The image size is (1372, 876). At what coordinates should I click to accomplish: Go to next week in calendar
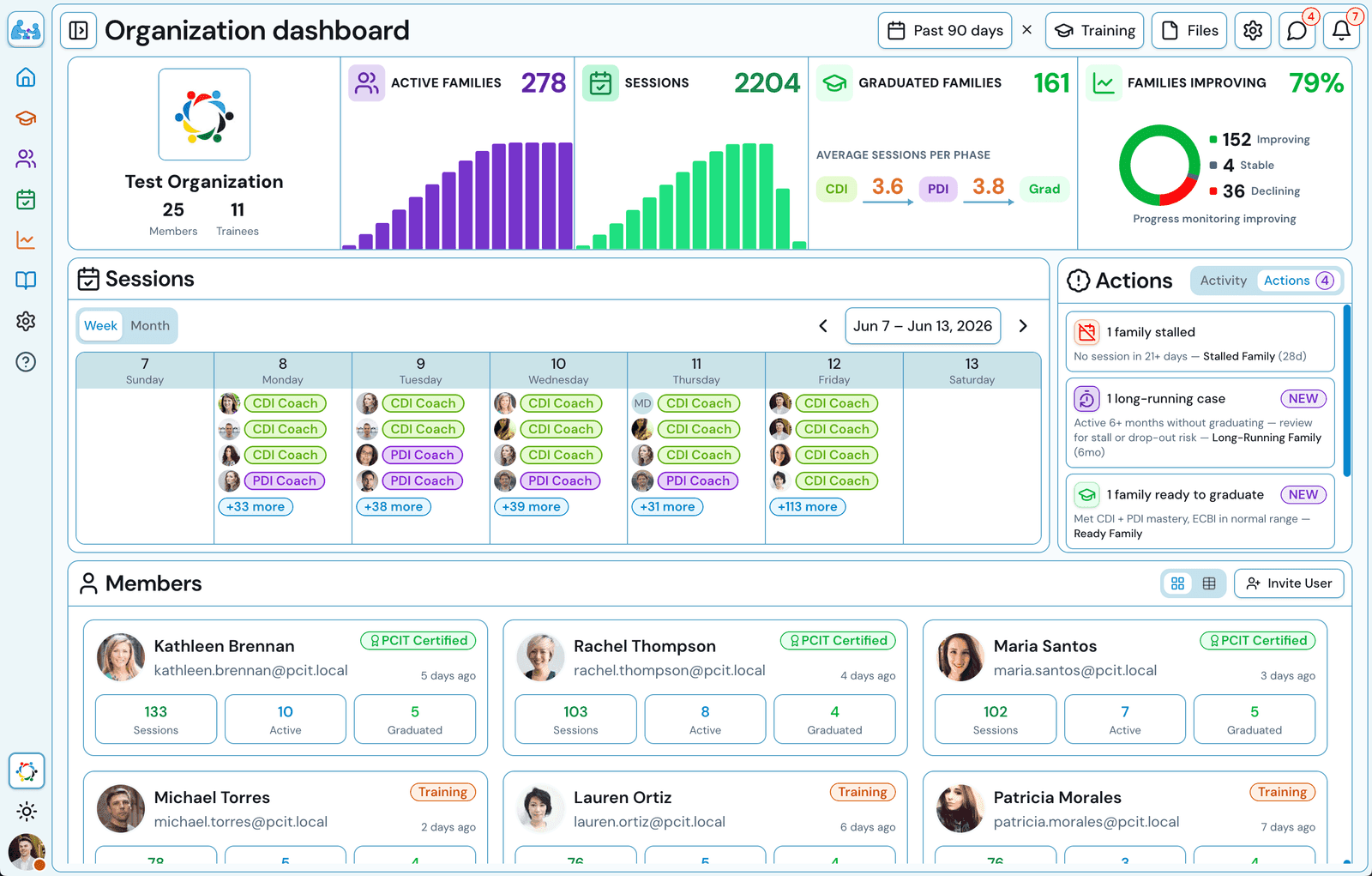click(x=1023, y=326)
